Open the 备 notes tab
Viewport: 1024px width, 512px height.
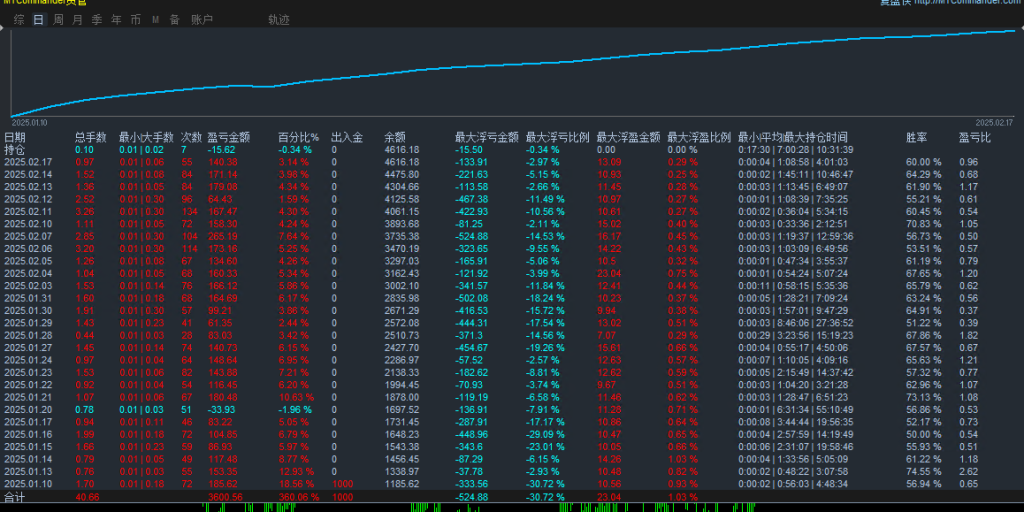tap(174, 19)
